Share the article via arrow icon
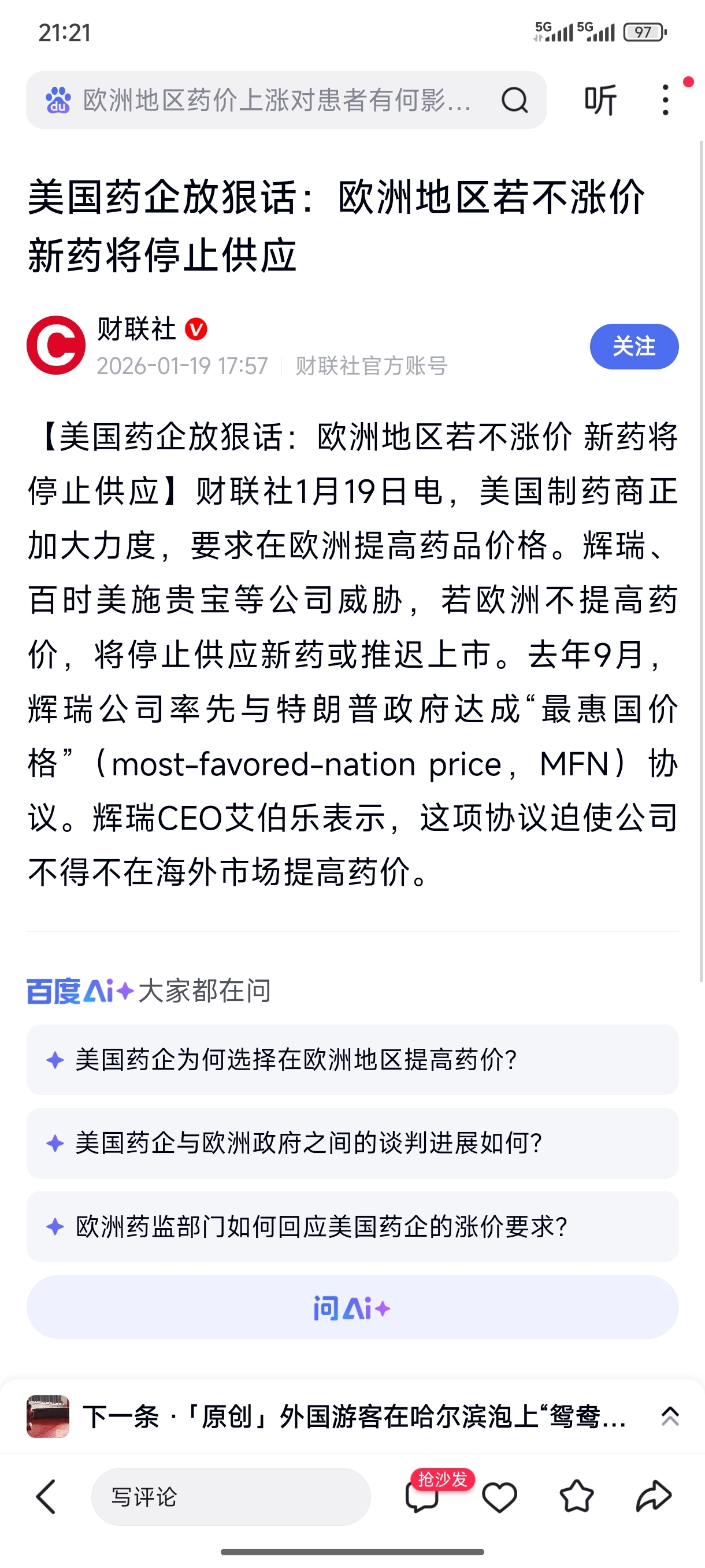 pyautogui.click(x=654, y=1496)
